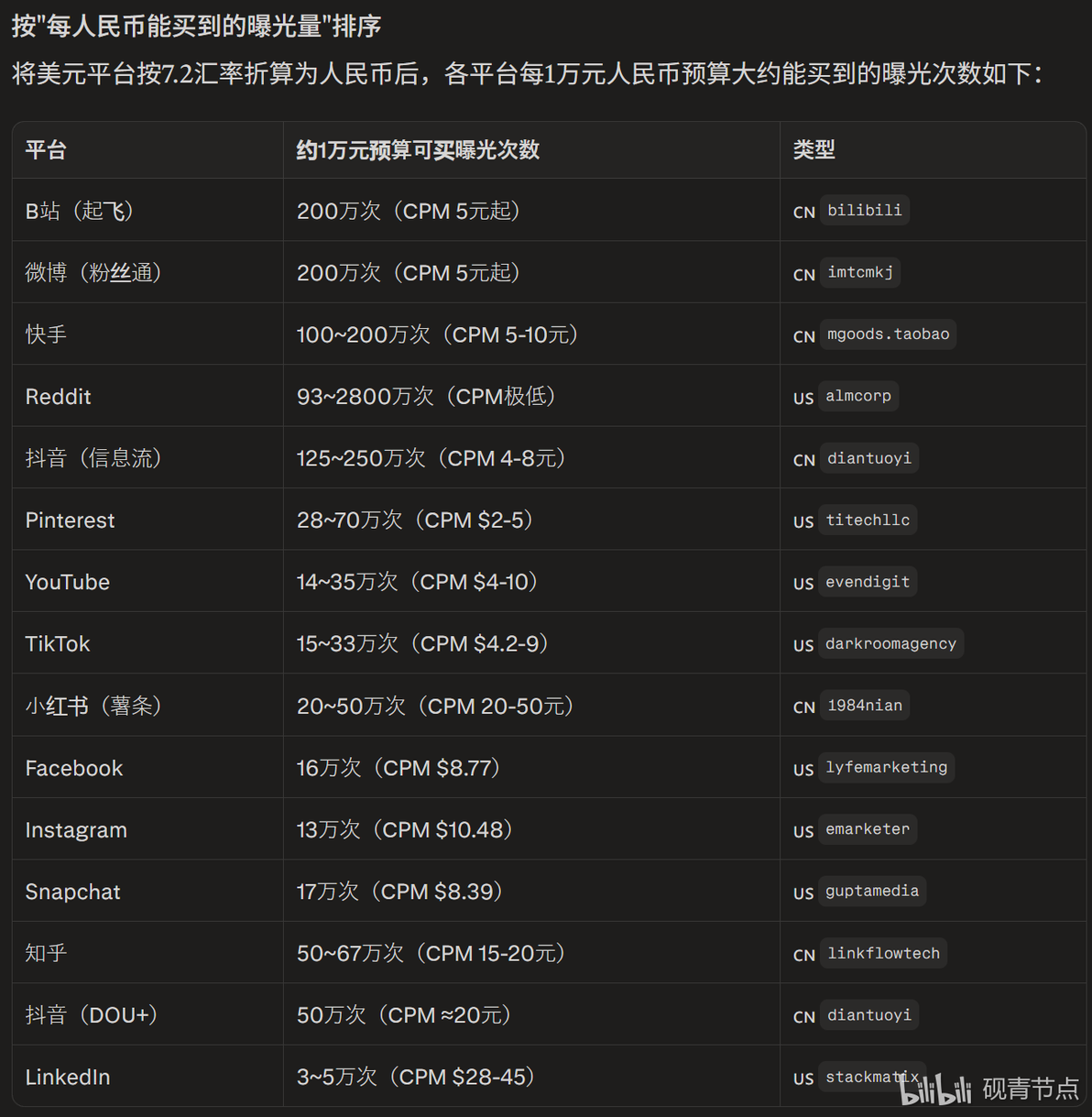Click the 平台 column header
Viewport: 1092px width, 1117px height.
[147, 150]
